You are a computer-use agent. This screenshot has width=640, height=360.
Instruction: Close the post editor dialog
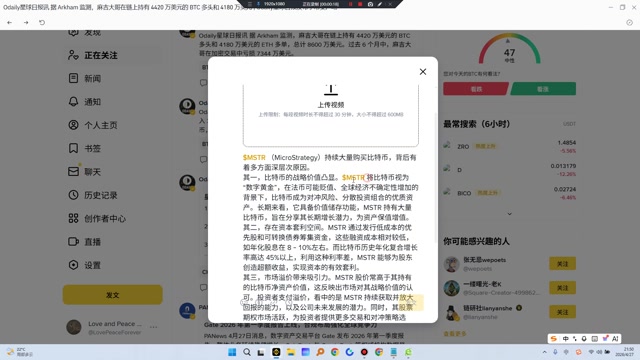point(423,72)
